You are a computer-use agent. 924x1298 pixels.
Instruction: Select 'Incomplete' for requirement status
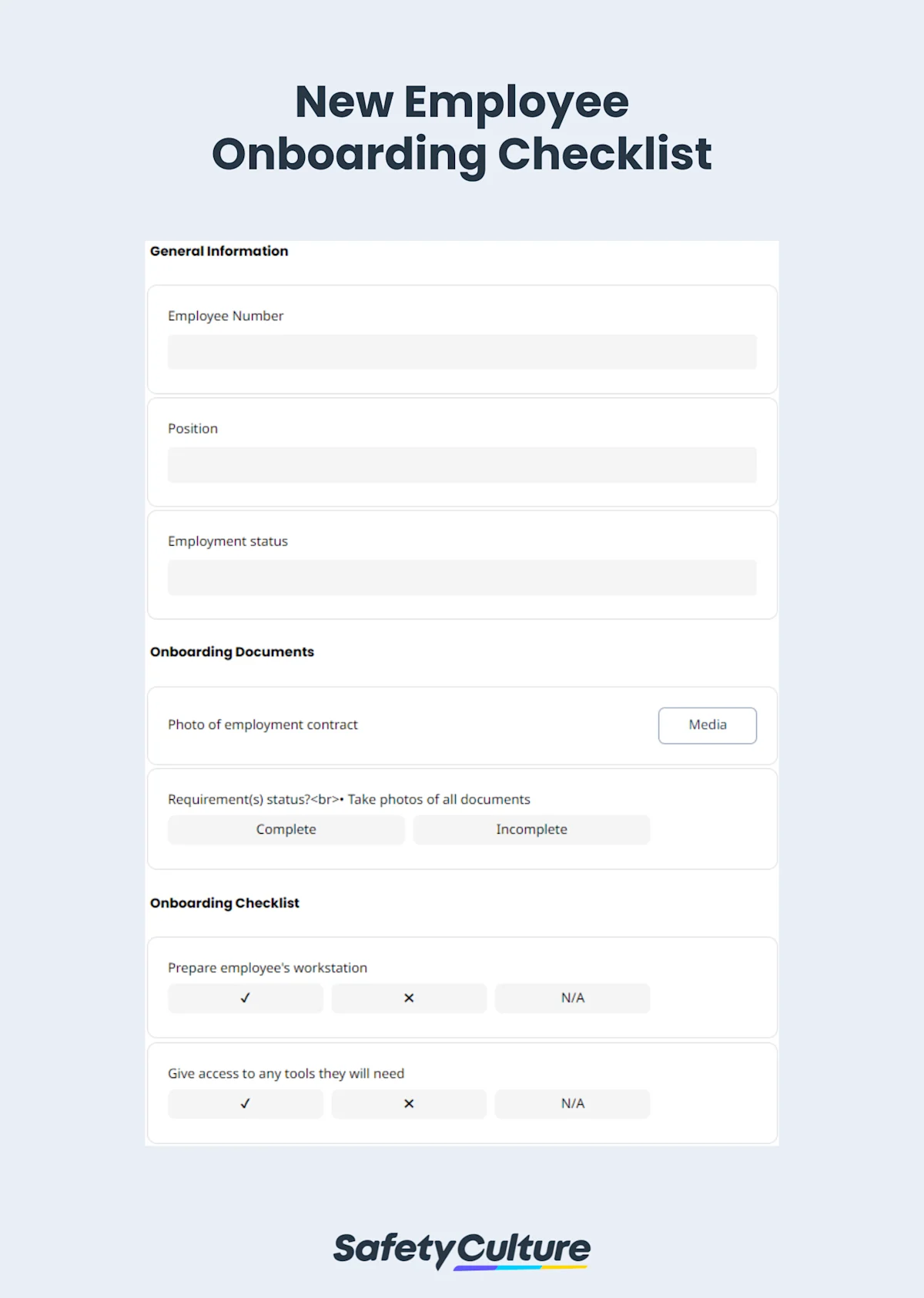click(531, 829)
